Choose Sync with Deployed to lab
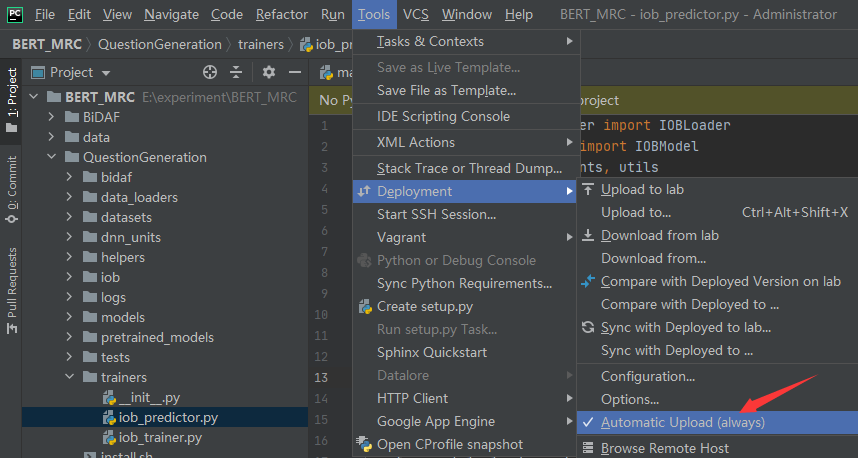Screen dimensions: 858x458 [685, 327]
